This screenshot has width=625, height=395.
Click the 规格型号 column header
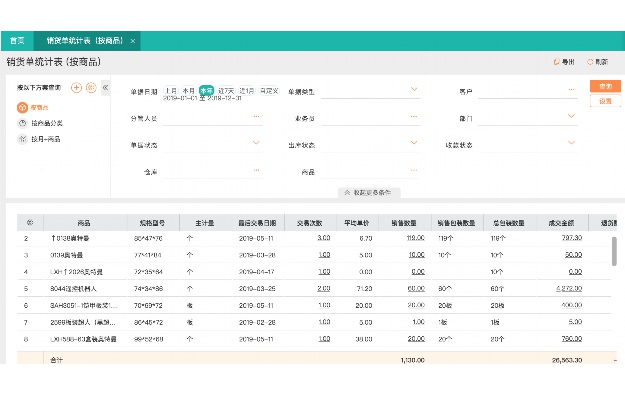click(153, 223)
